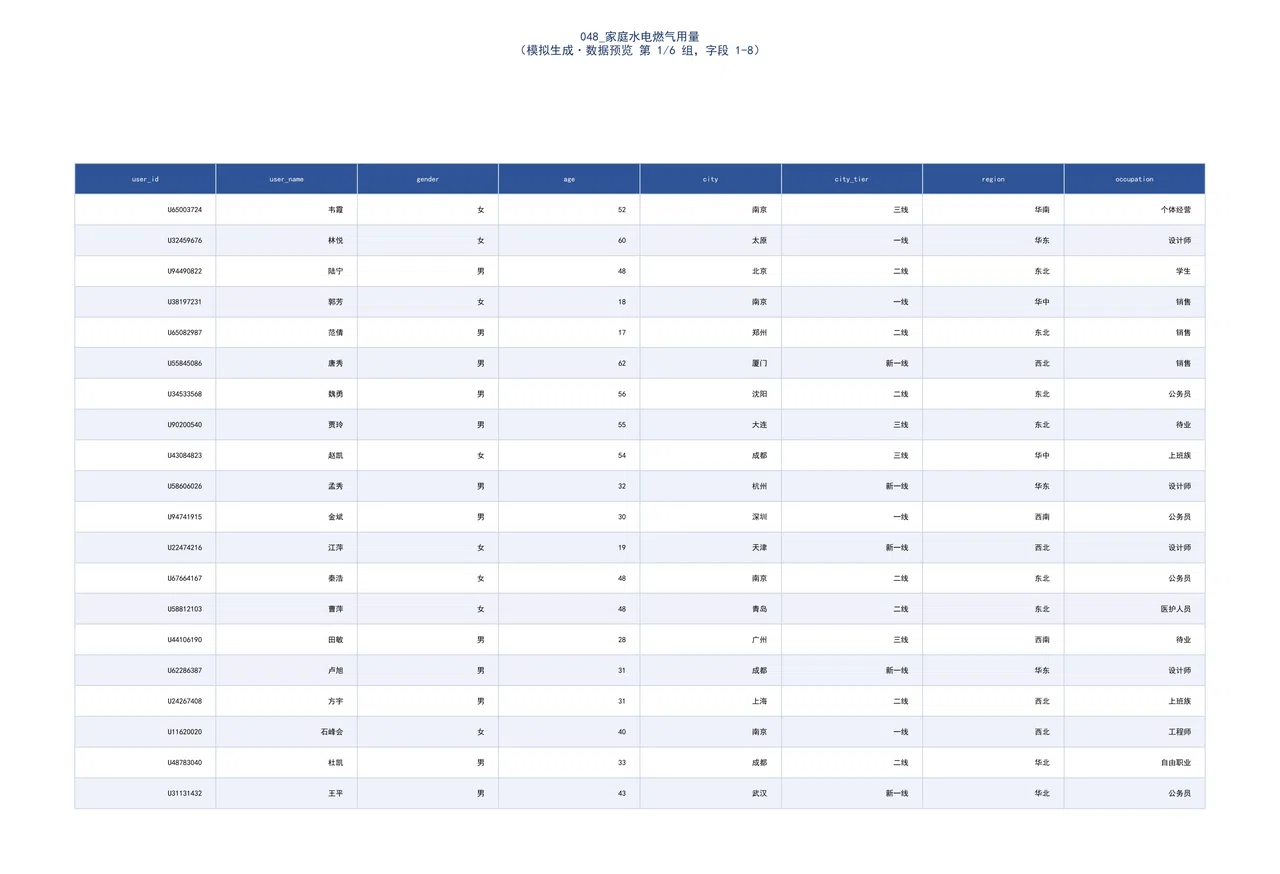Select occupation cell 医护人员
1280x874 pixels.
[x=1135, y=609]
